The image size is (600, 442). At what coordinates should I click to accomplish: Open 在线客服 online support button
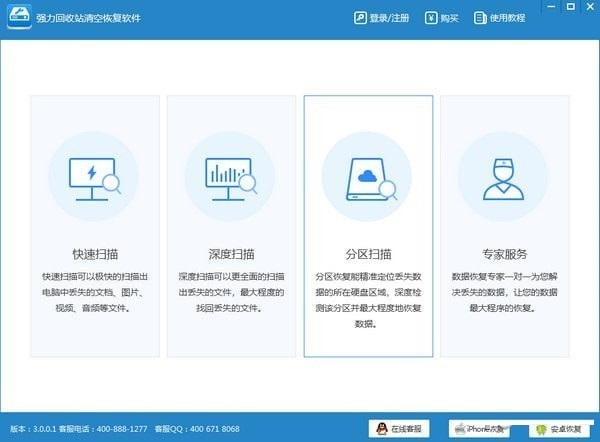click(399, 429)
